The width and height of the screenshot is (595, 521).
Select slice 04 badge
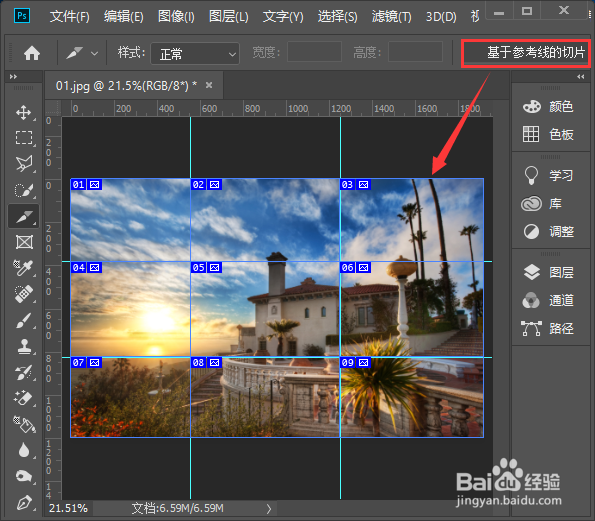(86, 268)
